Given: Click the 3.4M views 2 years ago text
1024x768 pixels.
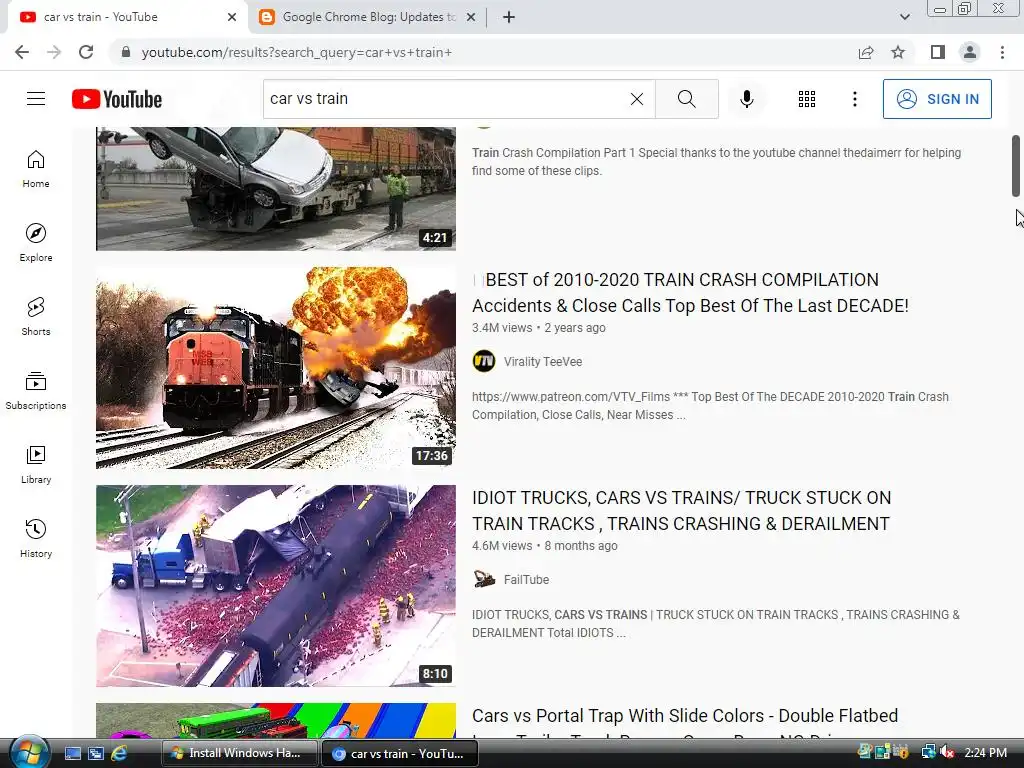Looking at the screenshot, I should (539, 328).
